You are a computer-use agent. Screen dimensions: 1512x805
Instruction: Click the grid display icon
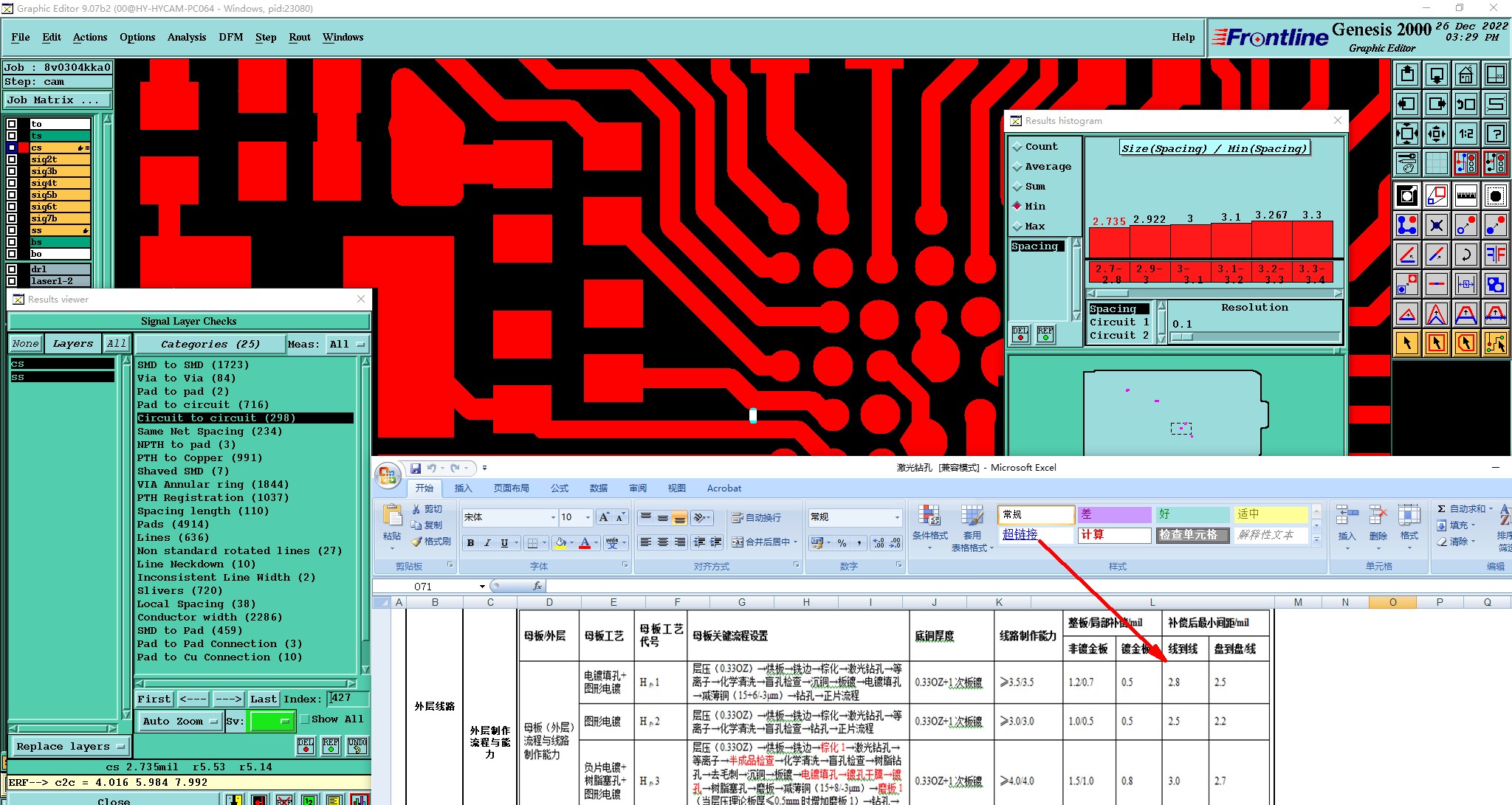[1436, 162]
